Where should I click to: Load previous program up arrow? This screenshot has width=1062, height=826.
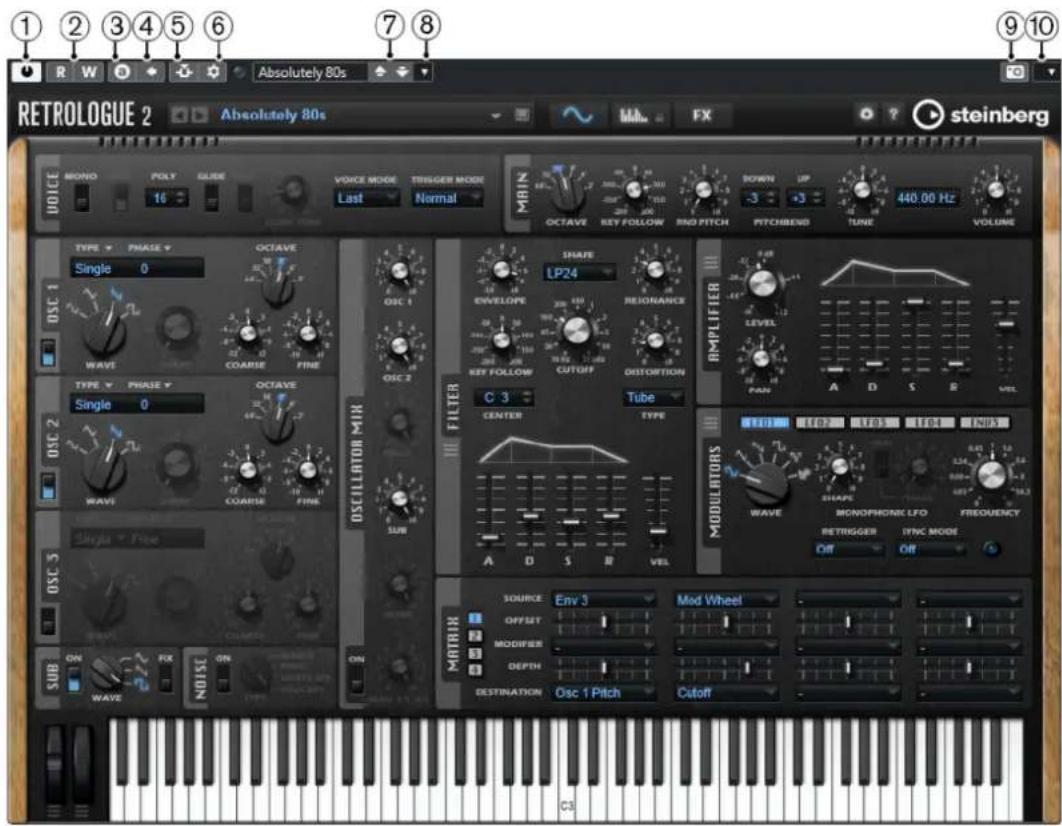pyautogui.click(x=381, y=72)
